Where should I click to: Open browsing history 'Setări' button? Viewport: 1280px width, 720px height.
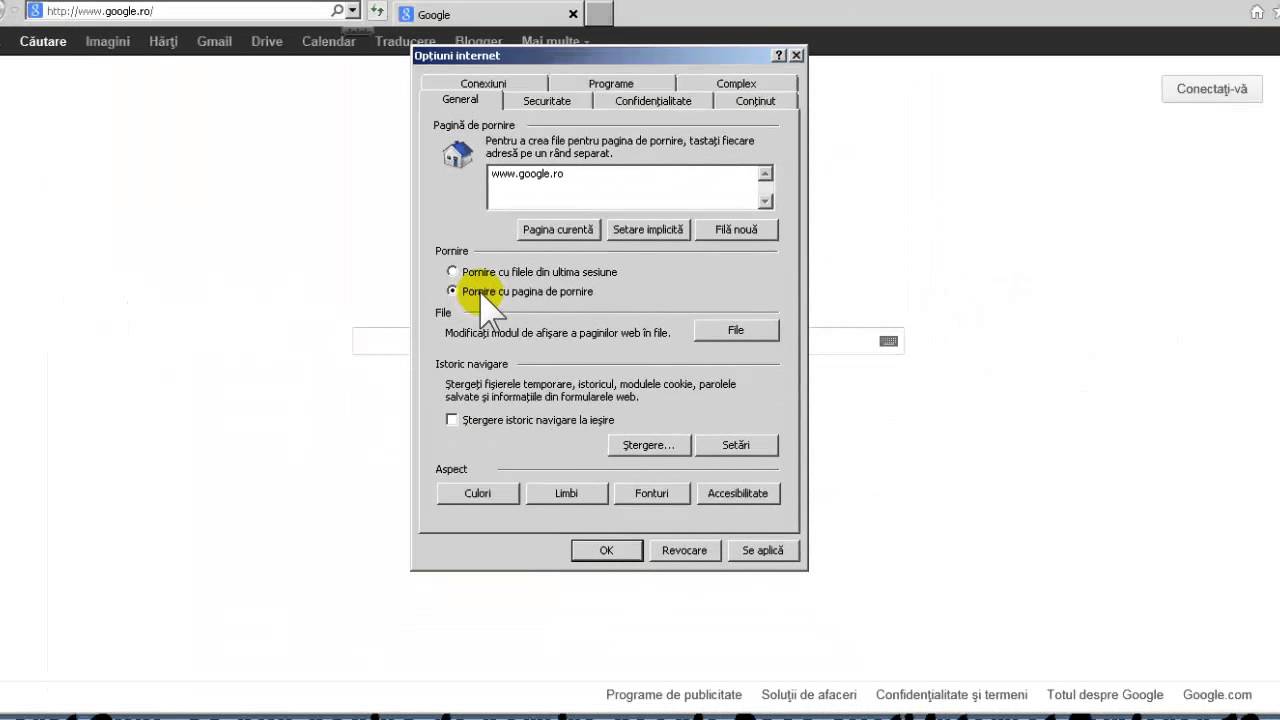pos(736,445)
